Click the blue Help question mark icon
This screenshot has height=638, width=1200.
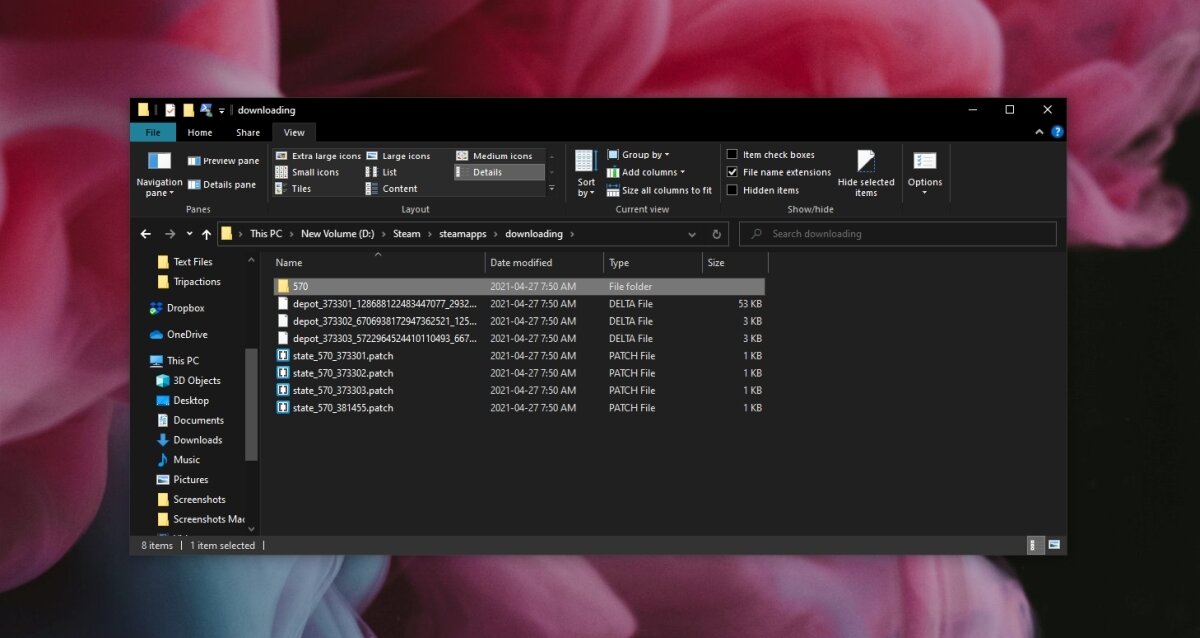1057,132
